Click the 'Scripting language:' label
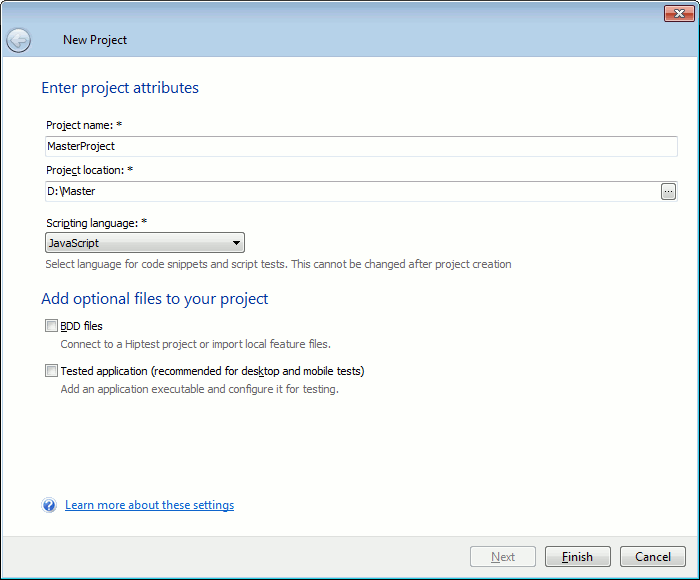This screenshot has height=580, width=700. (96, 223)
